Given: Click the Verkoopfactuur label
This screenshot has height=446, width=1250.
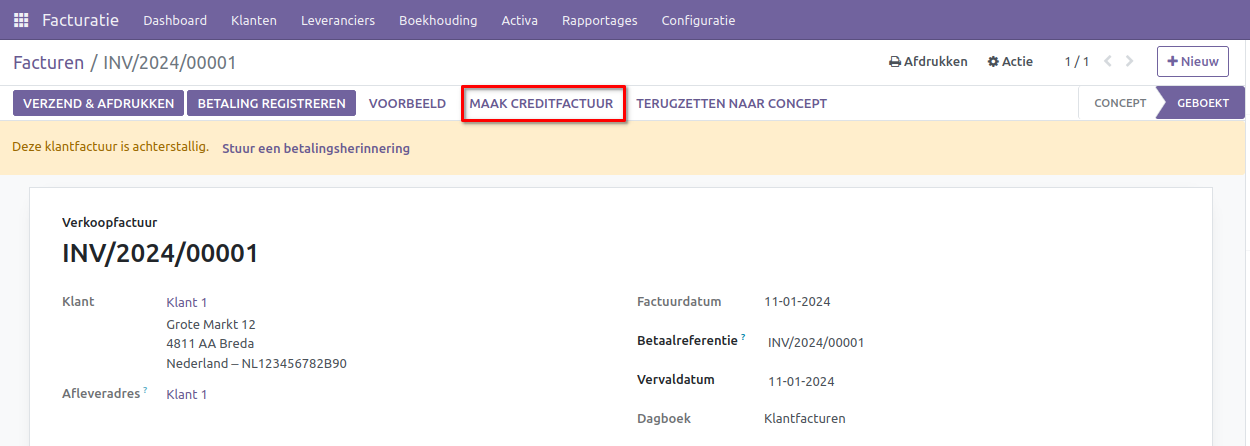Looking at the screenshot, I should [x=109, y=222].
